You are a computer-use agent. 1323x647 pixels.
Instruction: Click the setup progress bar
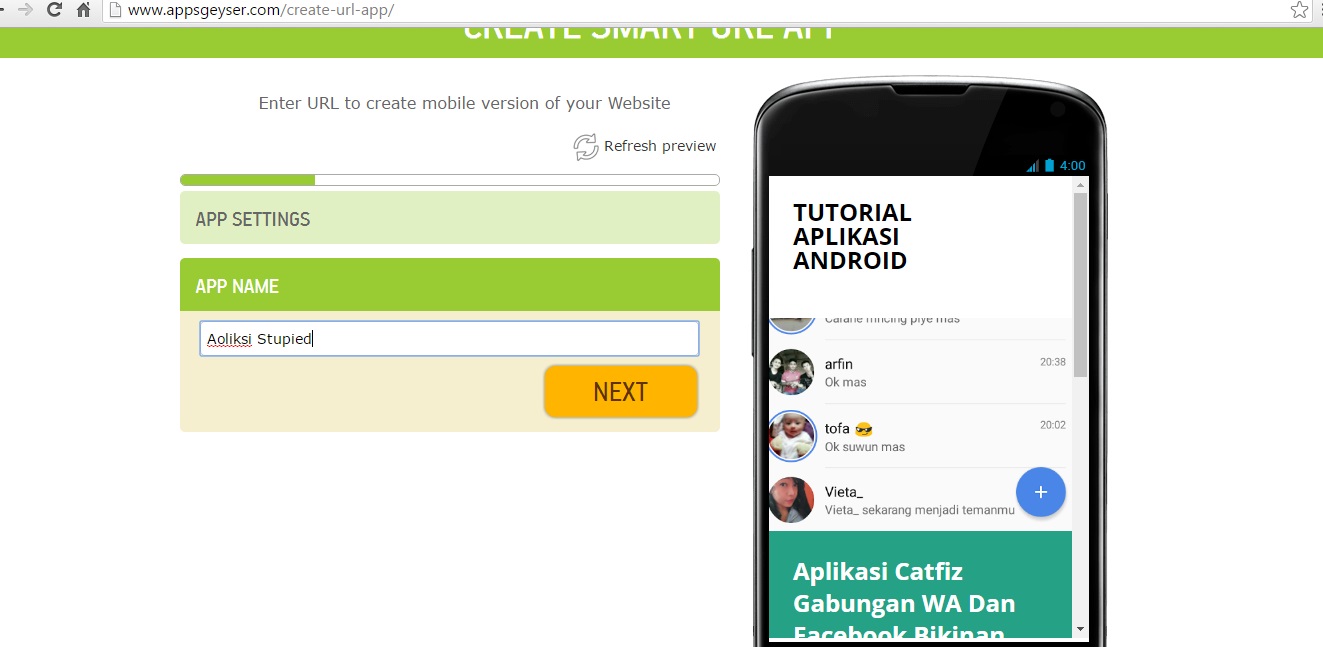(449, 179)
